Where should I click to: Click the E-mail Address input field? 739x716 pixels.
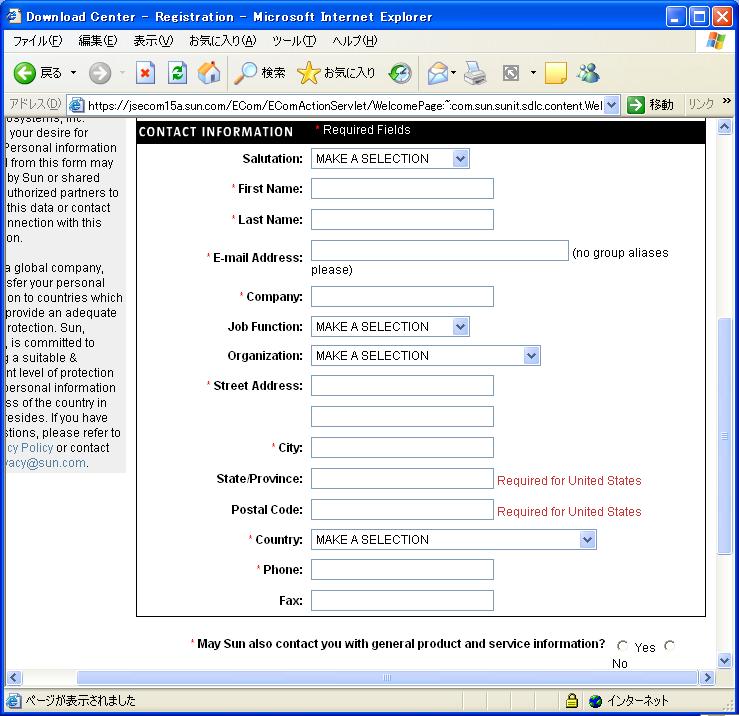click(x=440, y=250)
